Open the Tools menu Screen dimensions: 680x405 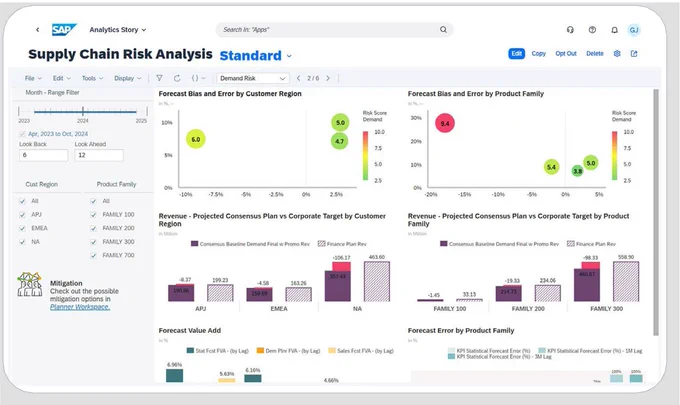tap(92, 78)
